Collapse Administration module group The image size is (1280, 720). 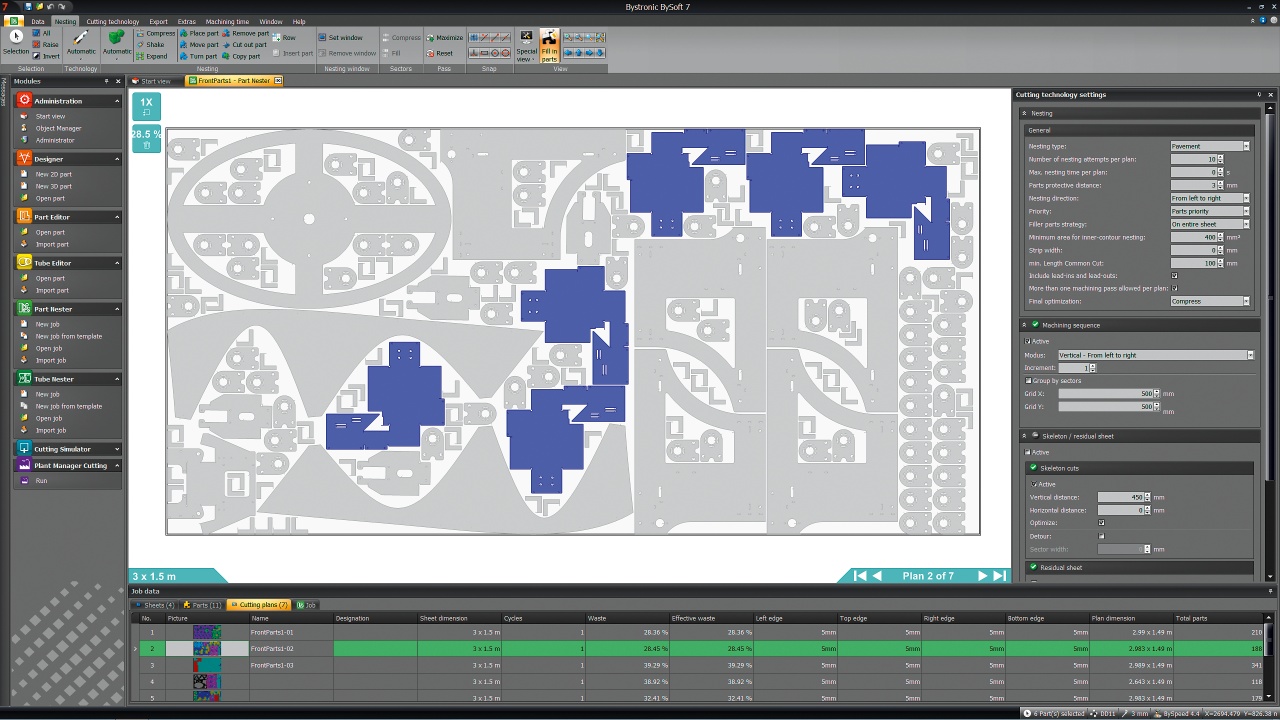pyautogui.click(x=117, y=101)
